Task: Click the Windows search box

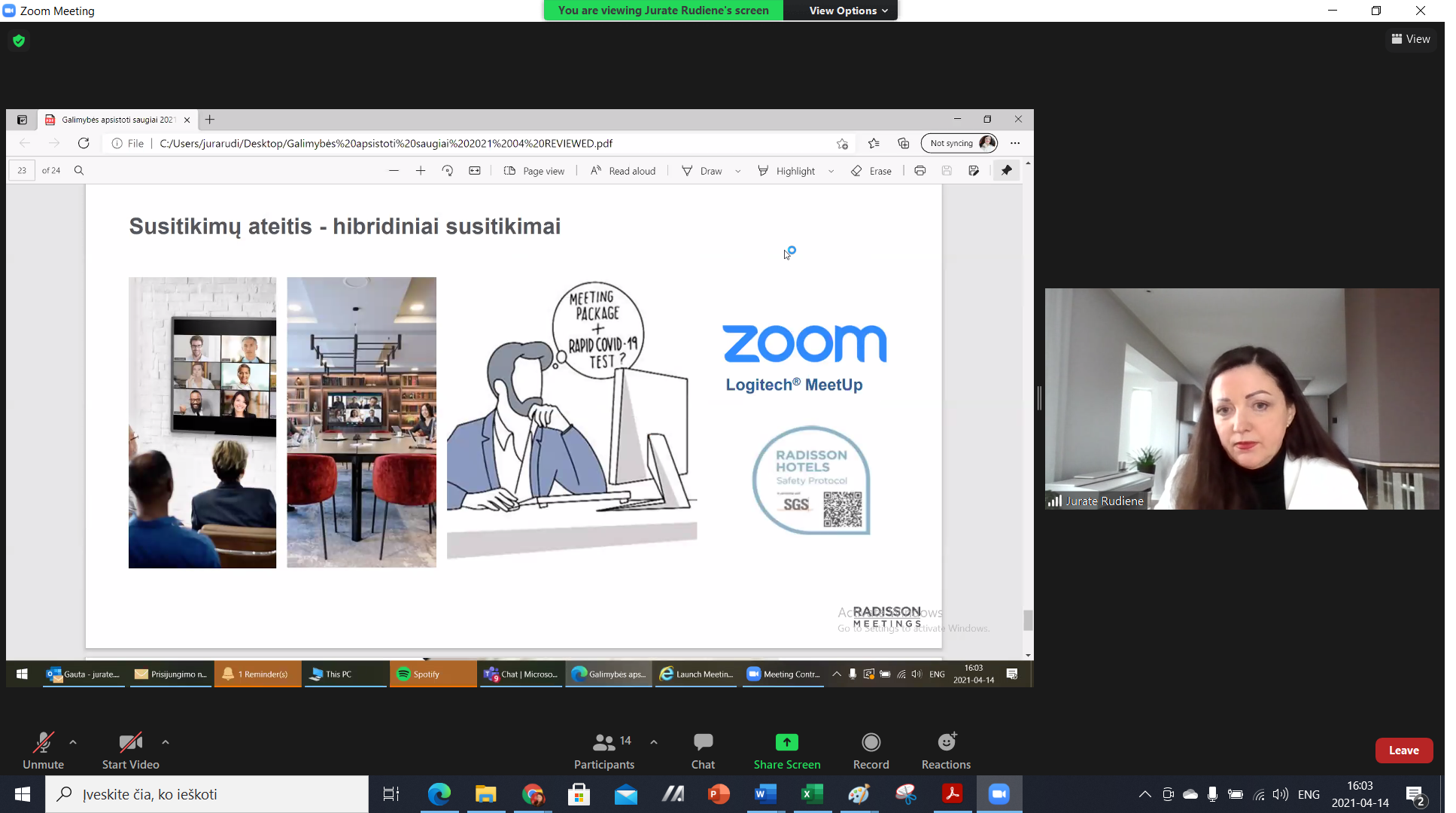Action: pyautogui.click(x=207, y=794)
